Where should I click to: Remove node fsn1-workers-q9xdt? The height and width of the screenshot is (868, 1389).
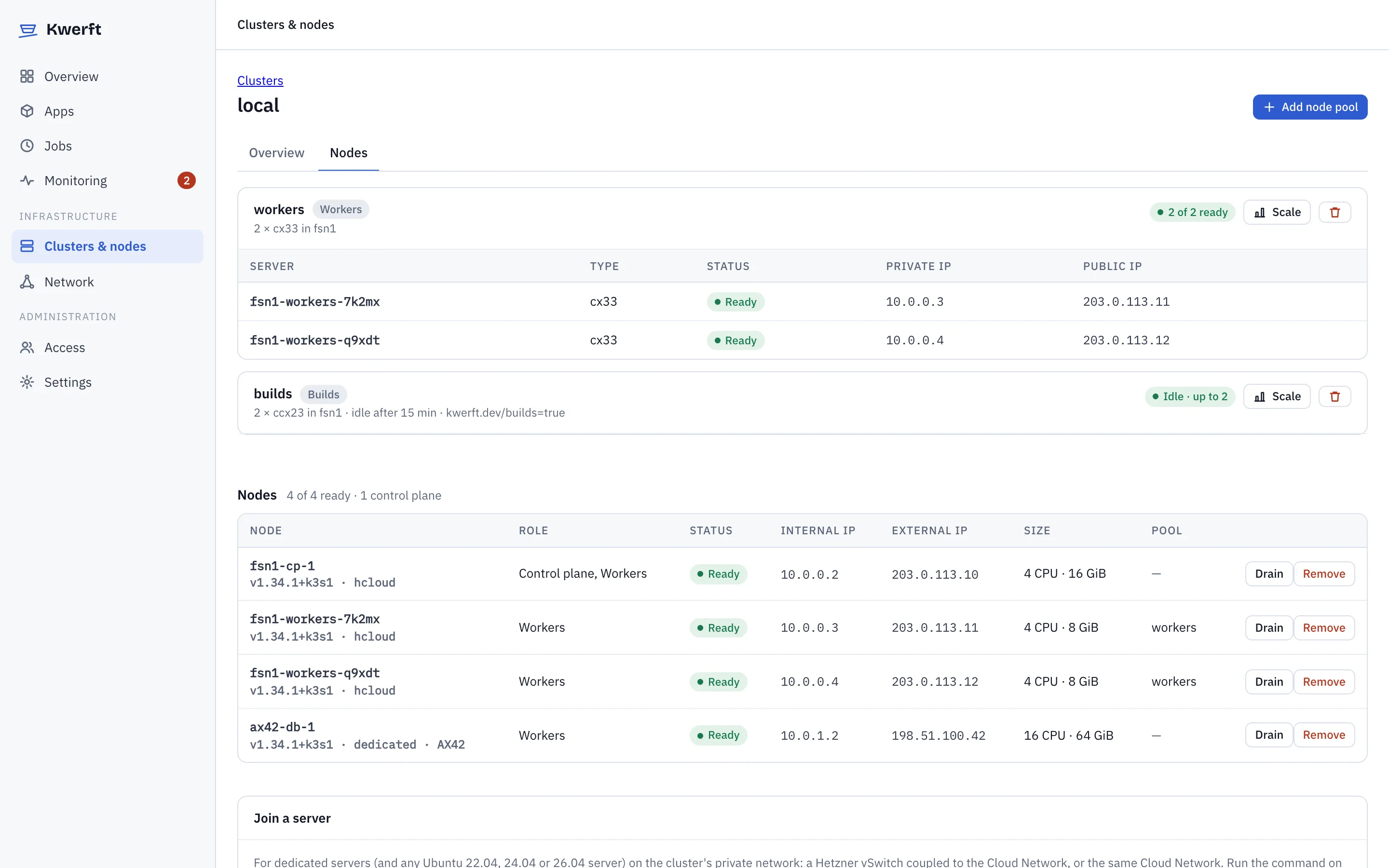tap(1324, 682)
